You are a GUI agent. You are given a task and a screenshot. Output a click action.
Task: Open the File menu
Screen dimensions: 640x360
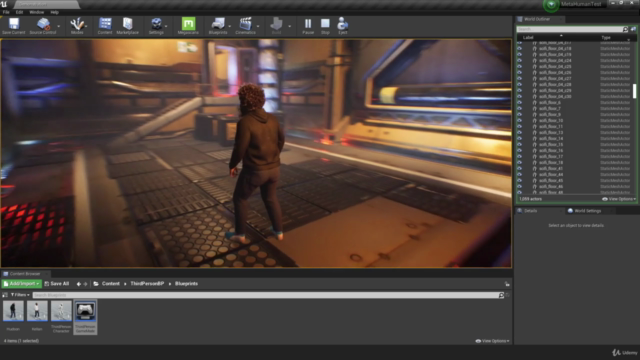[x=6, y=12]
